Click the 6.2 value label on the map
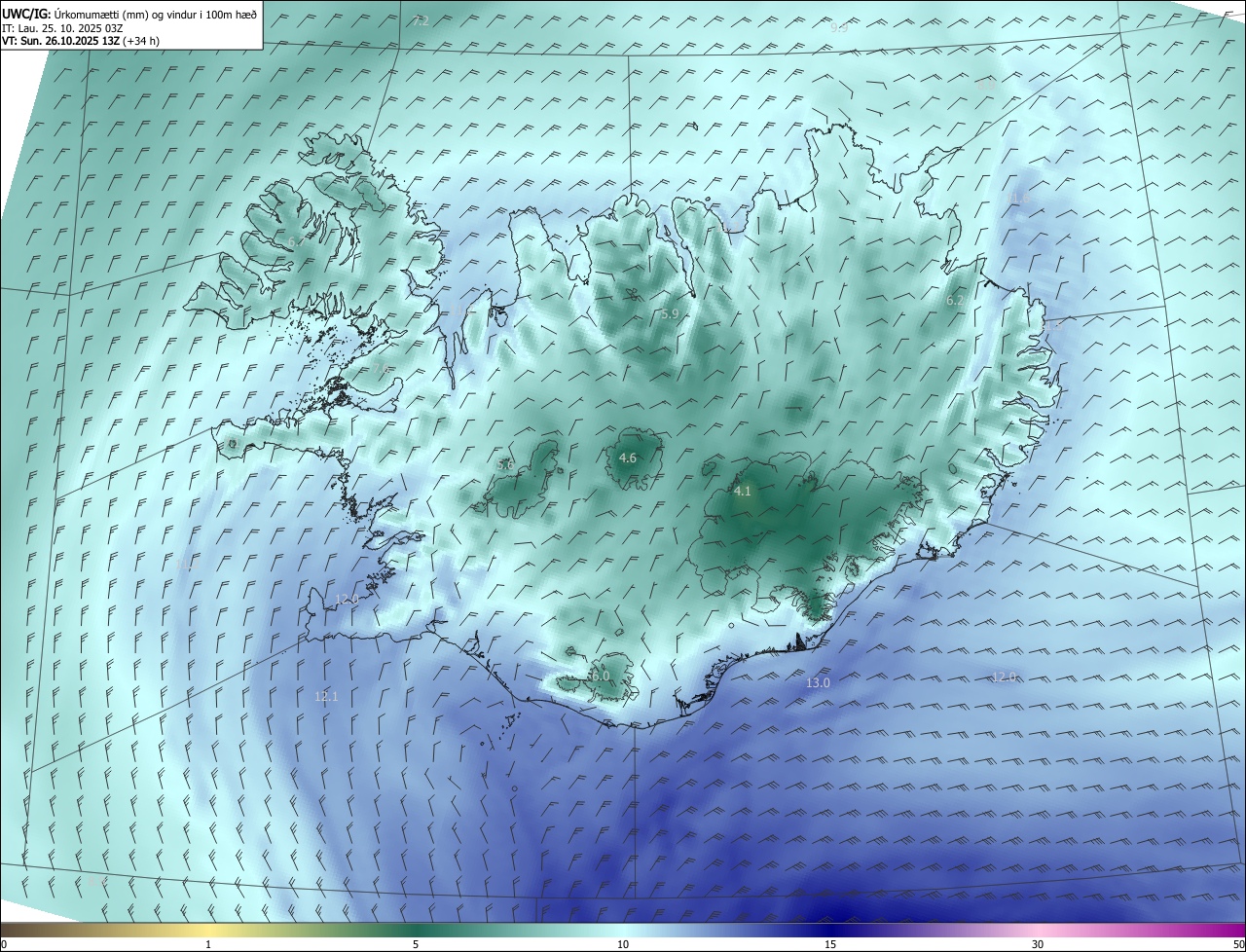Viewport: 1246px width, 952px height. (955, 301)
